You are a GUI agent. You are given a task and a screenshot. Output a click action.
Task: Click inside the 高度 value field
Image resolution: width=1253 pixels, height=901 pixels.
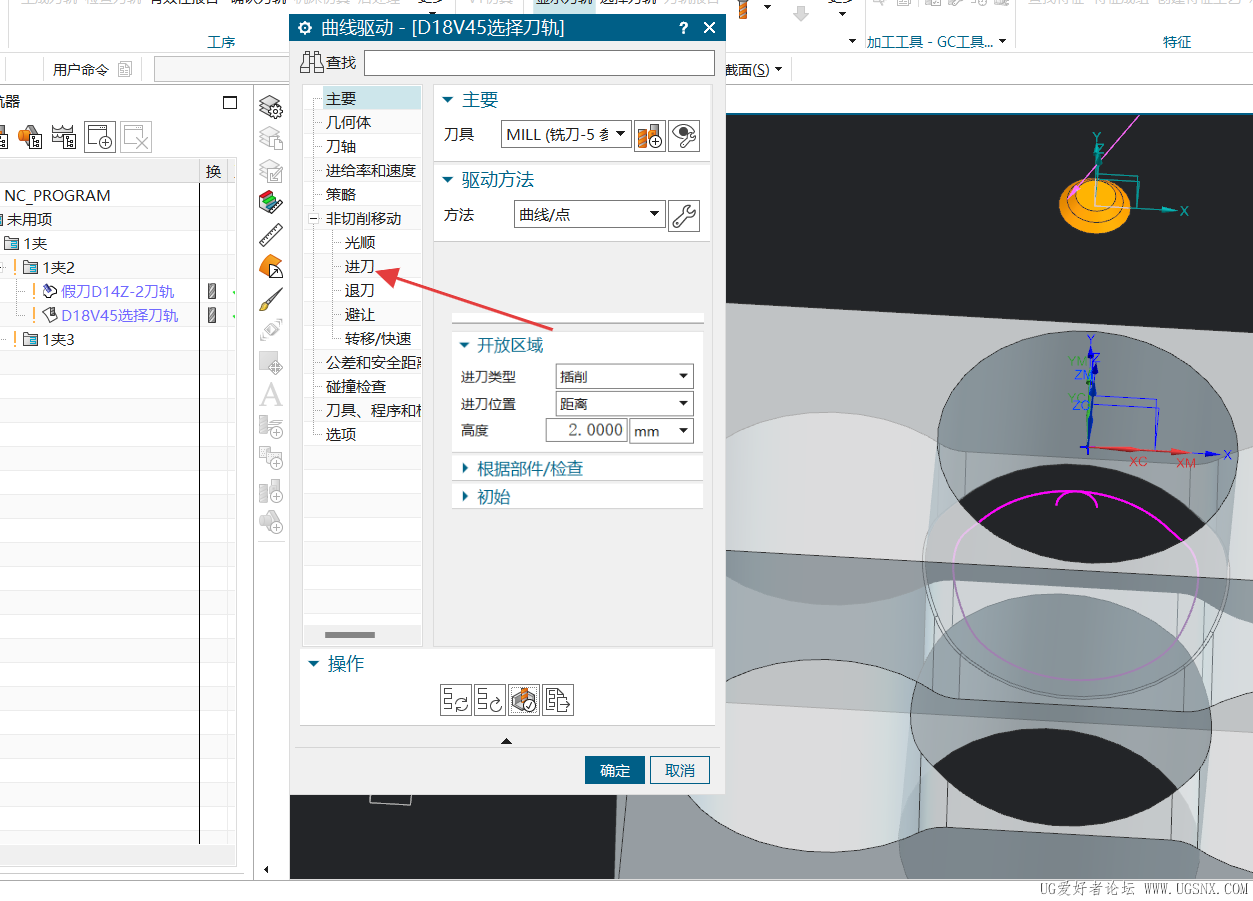(x=585, y=430)
